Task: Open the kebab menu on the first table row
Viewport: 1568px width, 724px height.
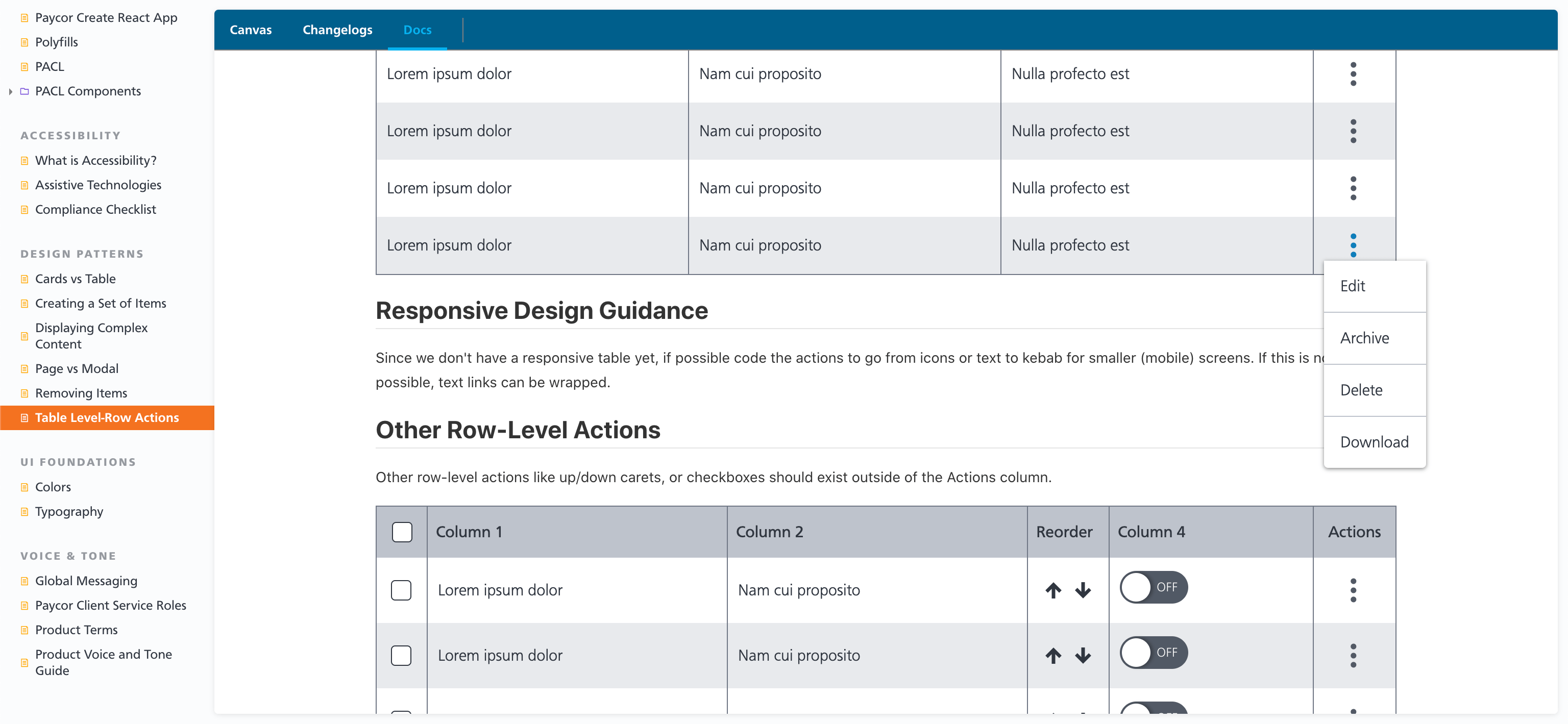Action: (1353, 74)
